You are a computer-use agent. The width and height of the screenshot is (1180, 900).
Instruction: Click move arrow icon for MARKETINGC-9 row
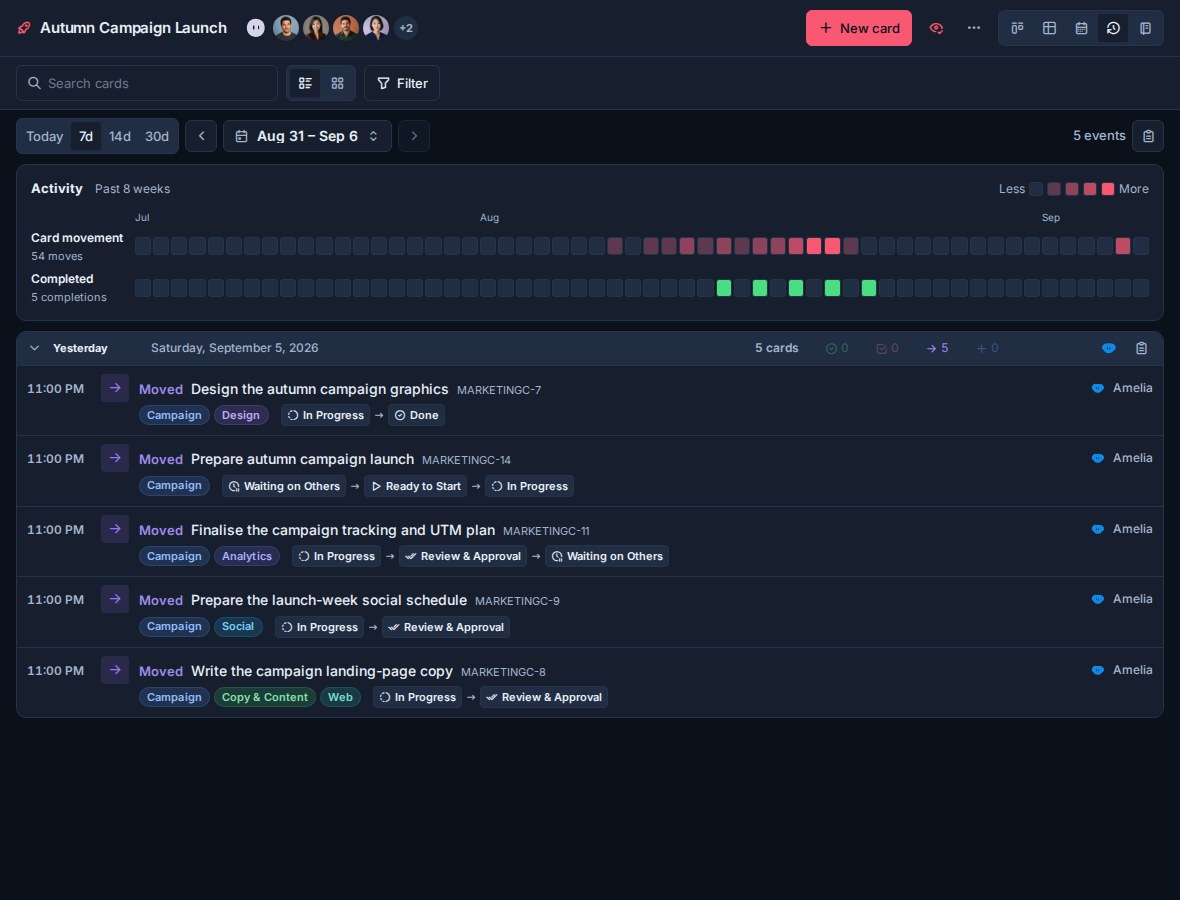point(114,599)
